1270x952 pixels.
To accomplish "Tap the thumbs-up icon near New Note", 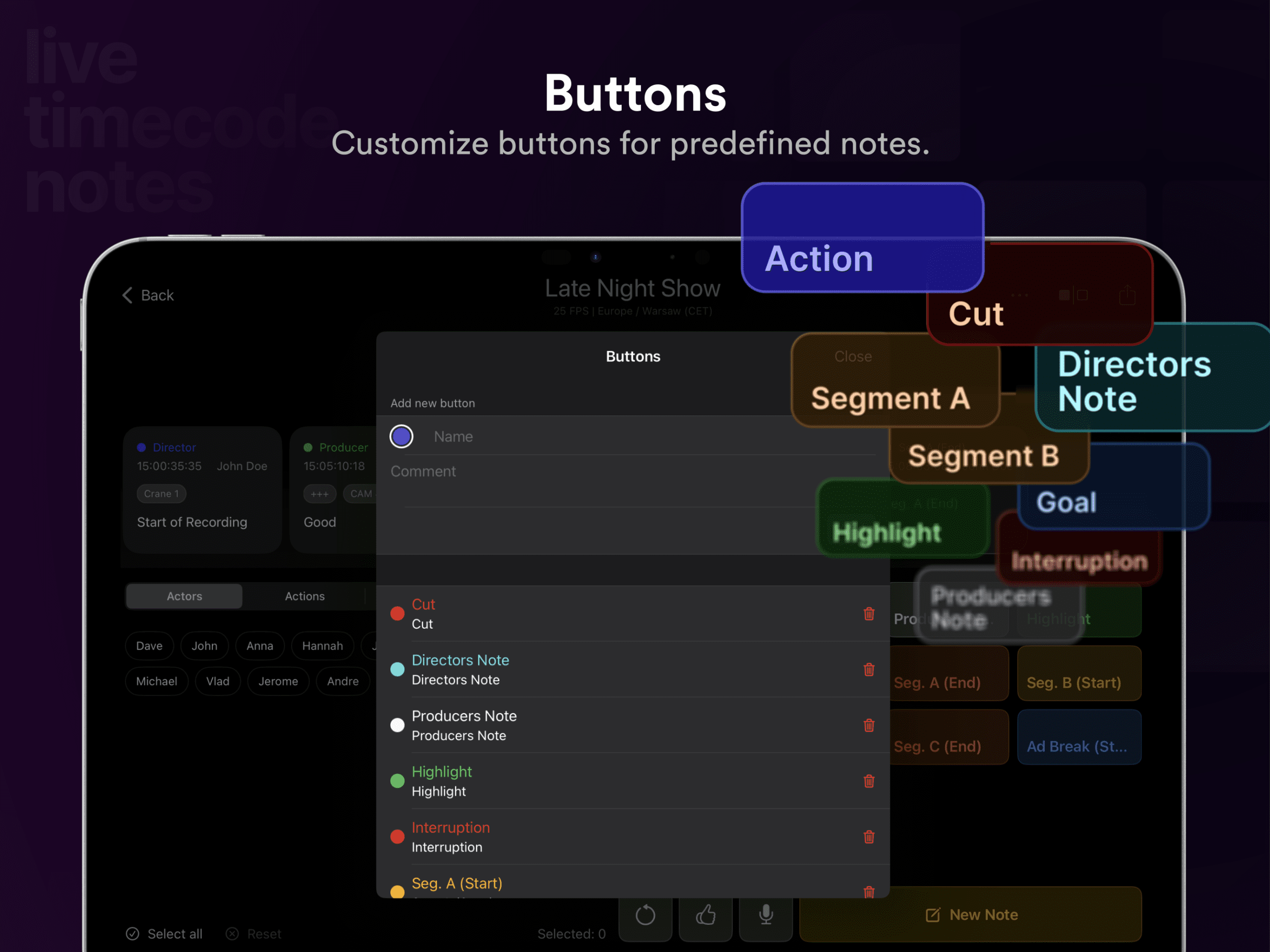I will (x=705, y=915).
